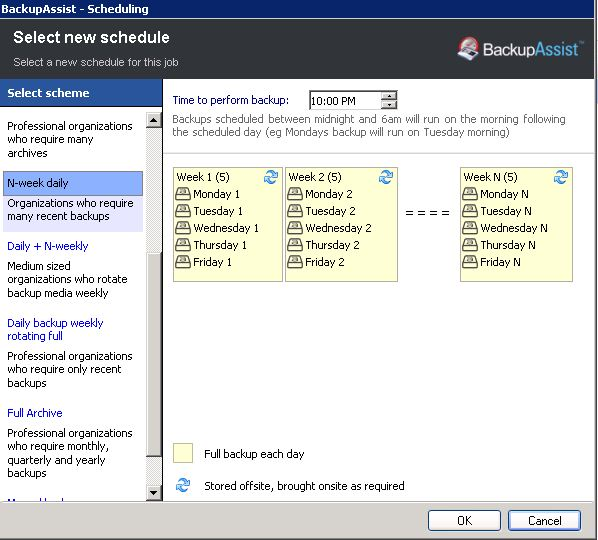Click the Week 2 offsite rotation icon
This screenshot has height=540, width=598.
pos(386,177)
